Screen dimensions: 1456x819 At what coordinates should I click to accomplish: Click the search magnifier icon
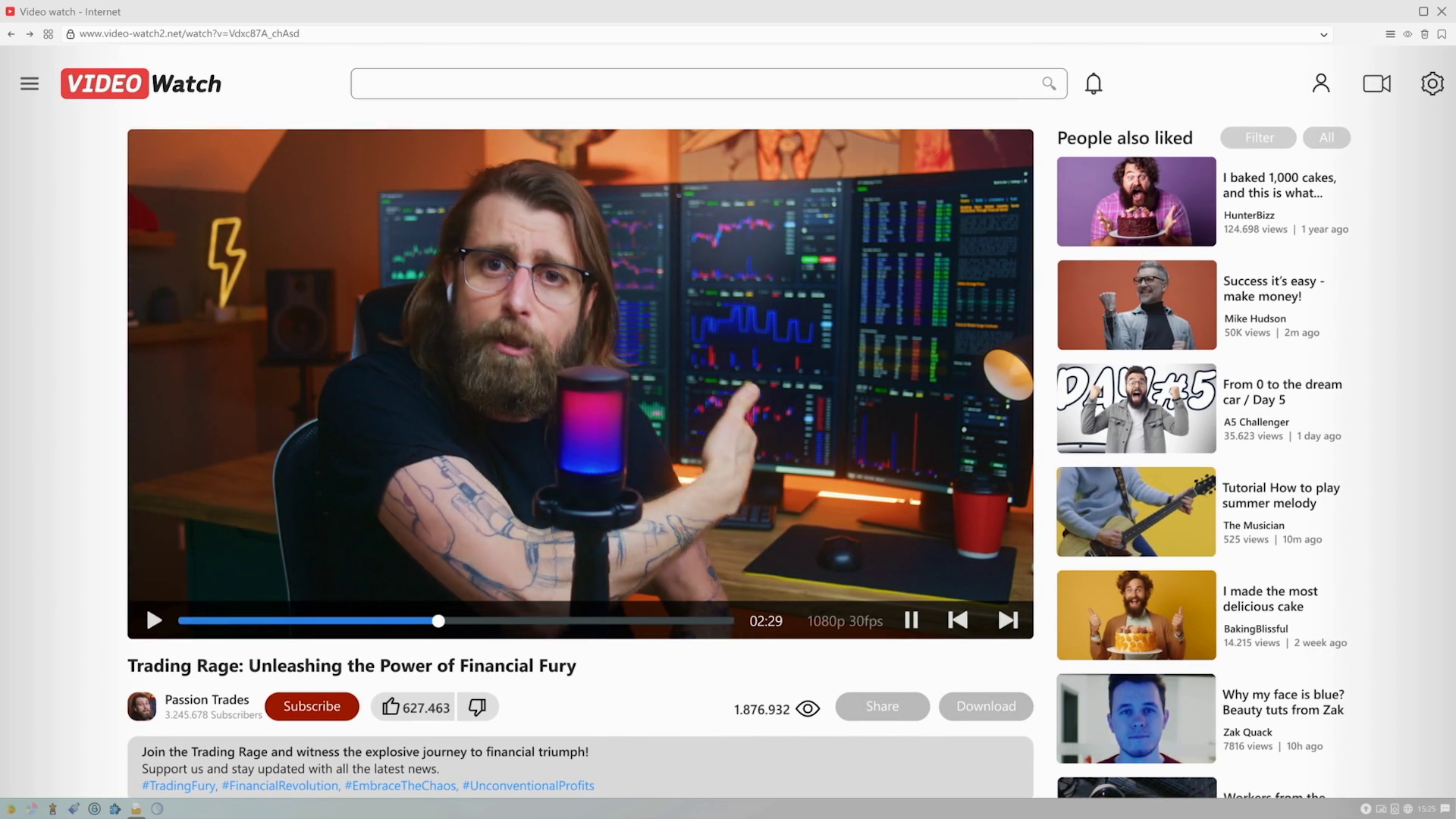pos(1049,83)
